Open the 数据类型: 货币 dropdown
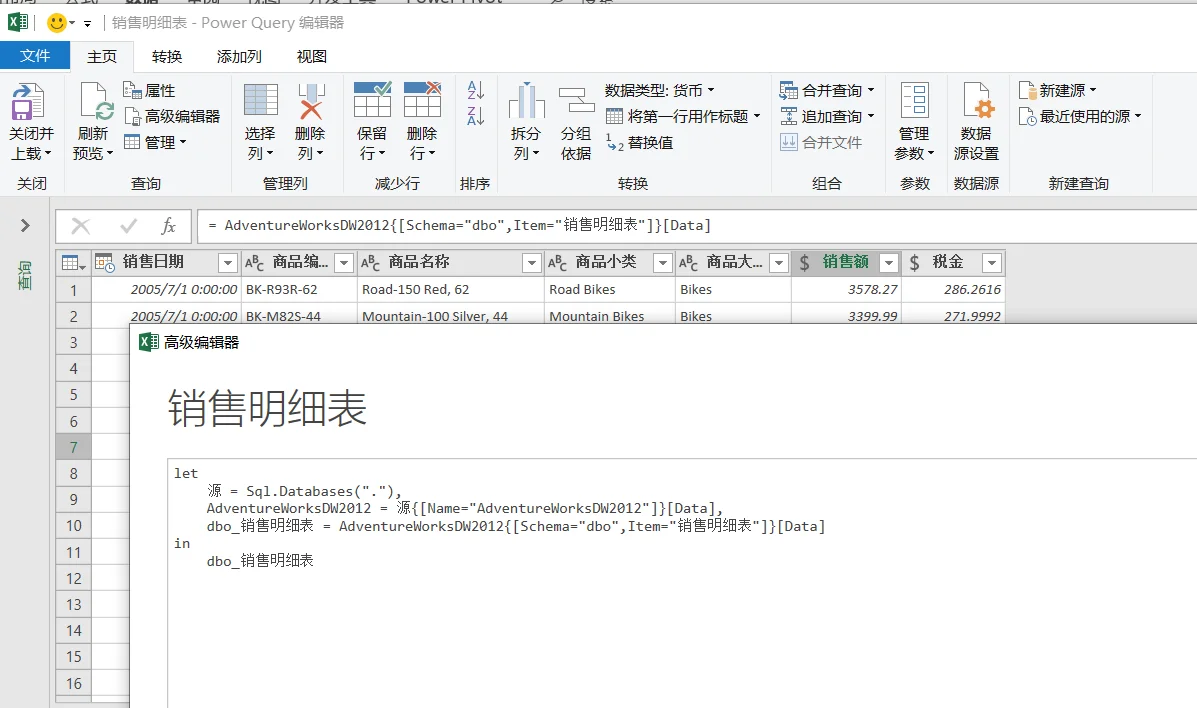Image resolution: width=1197 pixels, height=708 pixels. (x=660, y=91)
